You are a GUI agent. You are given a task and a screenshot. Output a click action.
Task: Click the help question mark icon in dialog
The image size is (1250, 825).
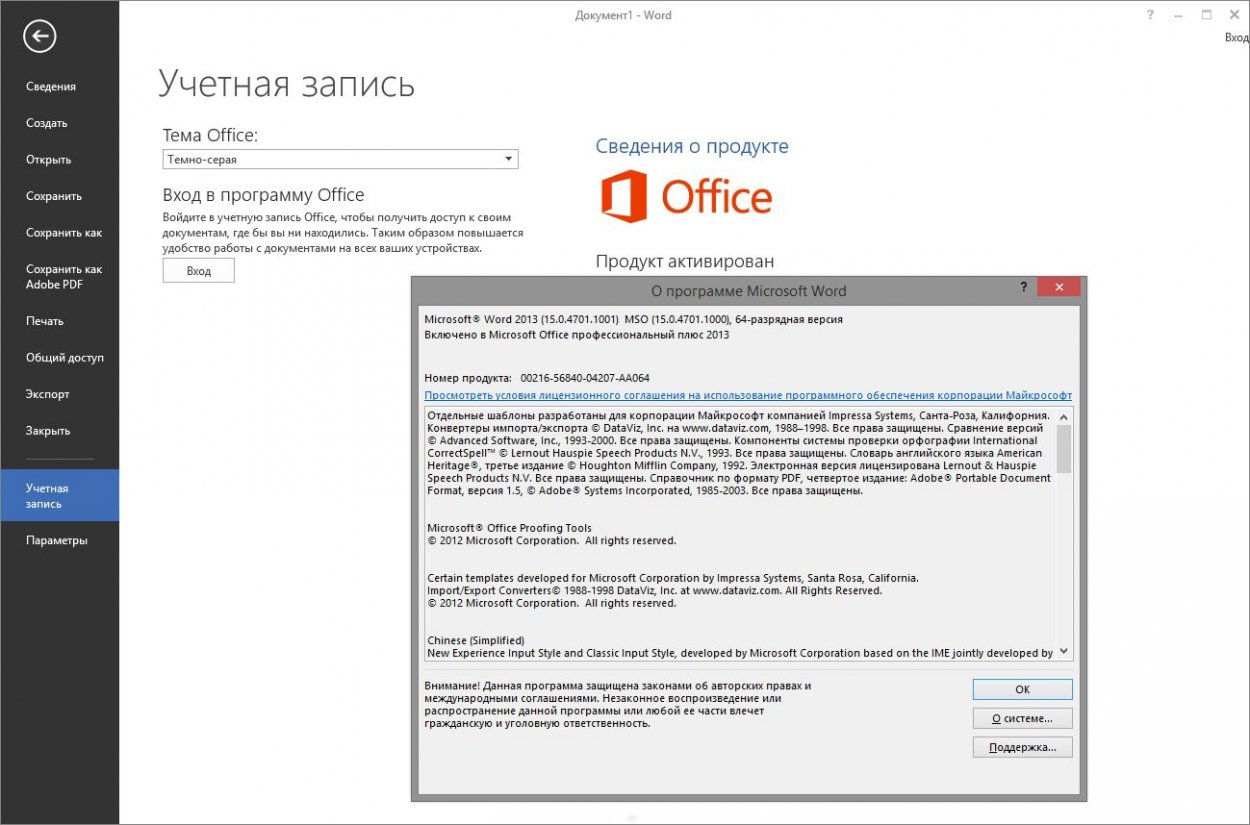(1023, 288)
